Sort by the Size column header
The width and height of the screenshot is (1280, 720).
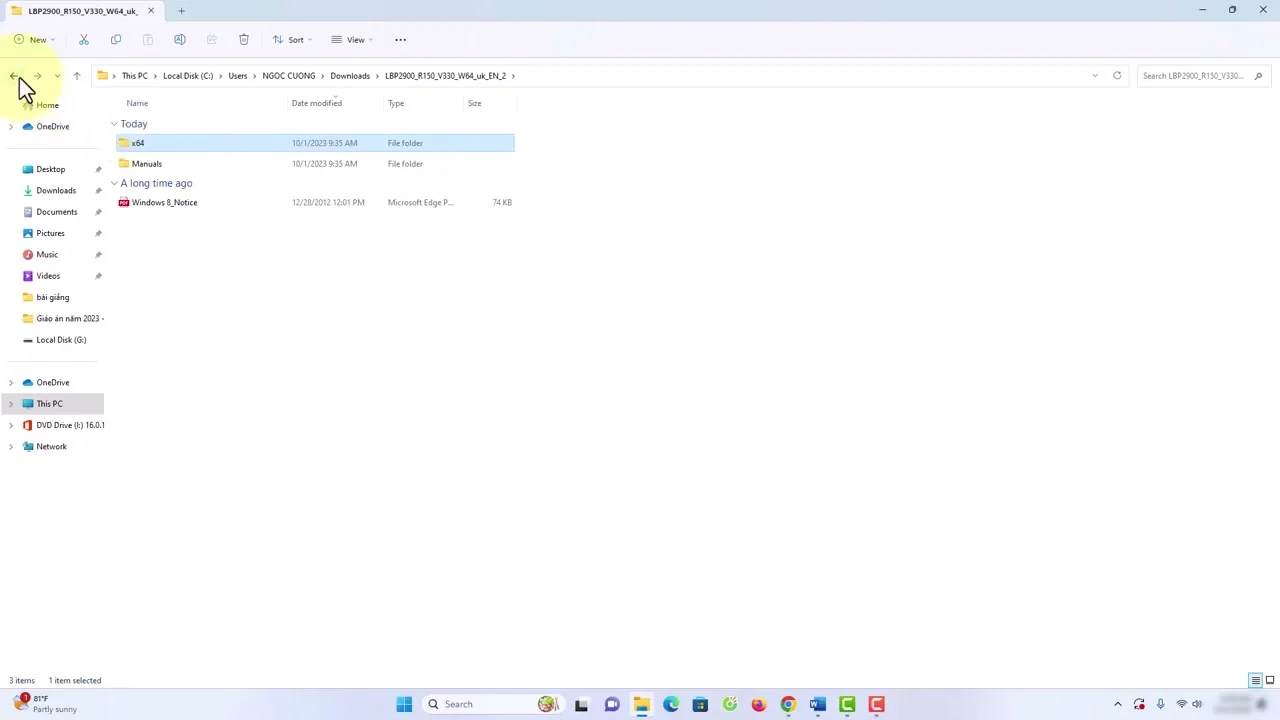(x=475, y=103)
